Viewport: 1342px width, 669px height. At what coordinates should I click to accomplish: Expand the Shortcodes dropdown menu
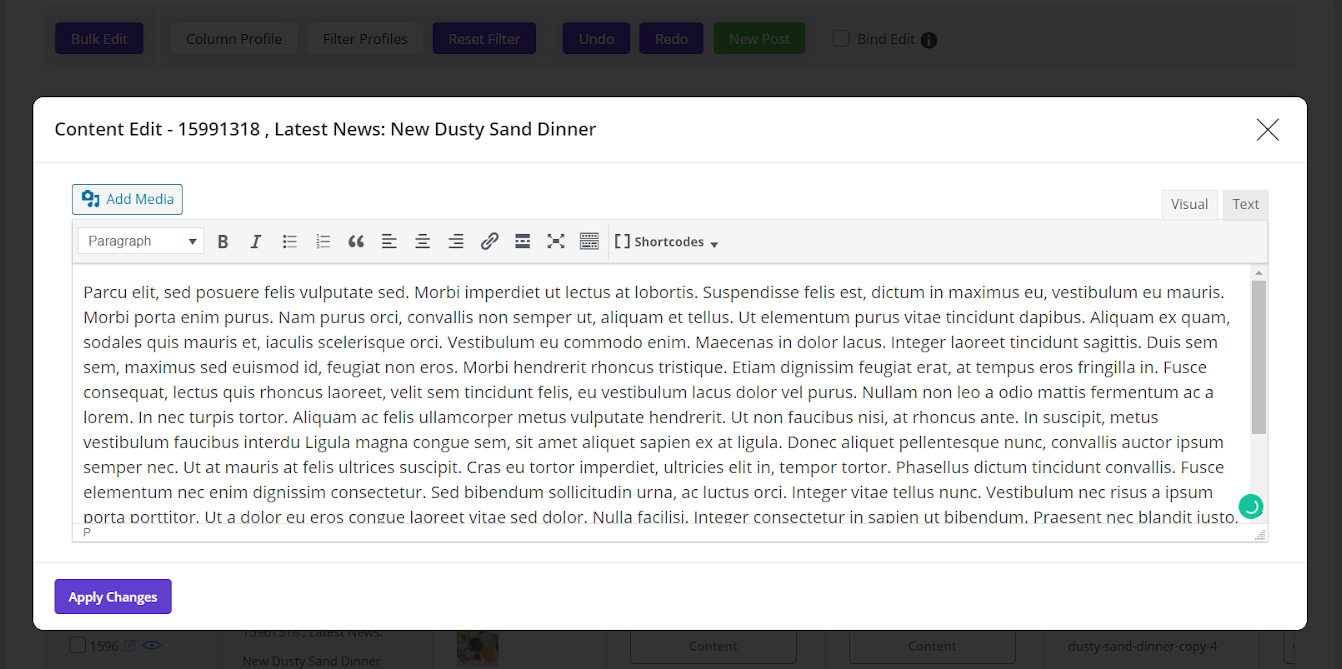click(667, 242)
